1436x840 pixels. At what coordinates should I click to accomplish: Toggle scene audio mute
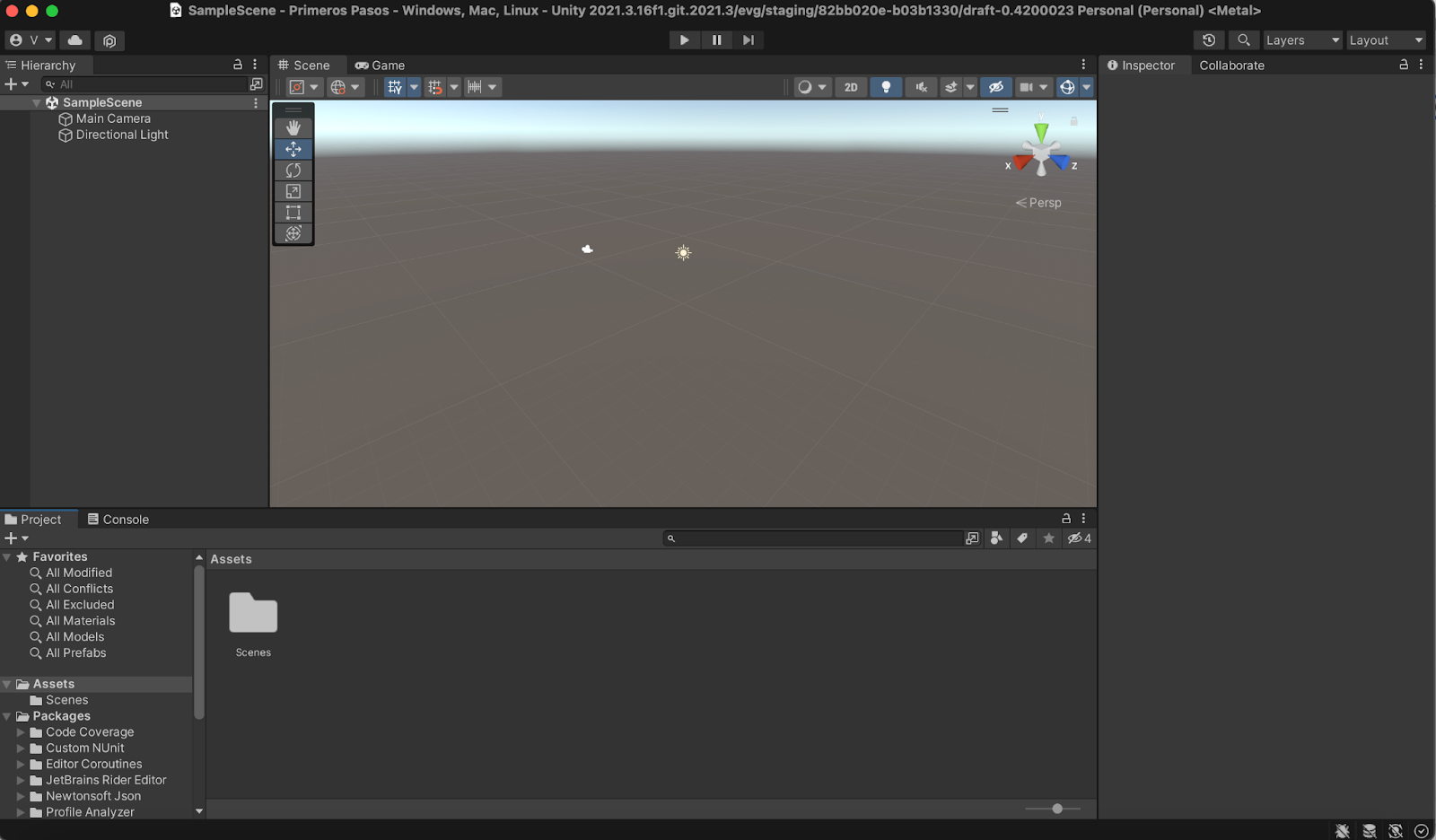coord(921,87)
